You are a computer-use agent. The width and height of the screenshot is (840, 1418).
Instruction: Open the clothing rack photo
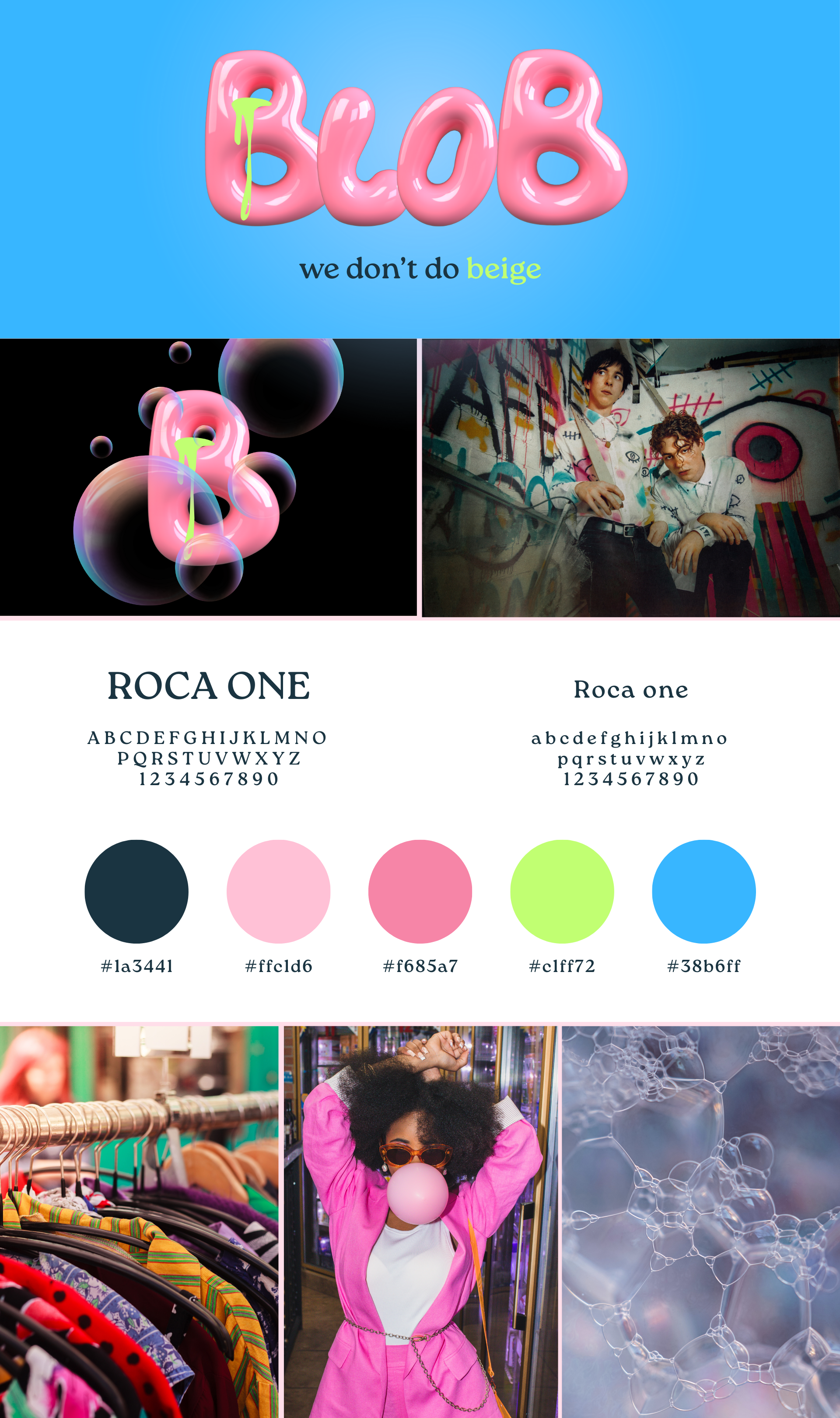(x=139, y=1222)
